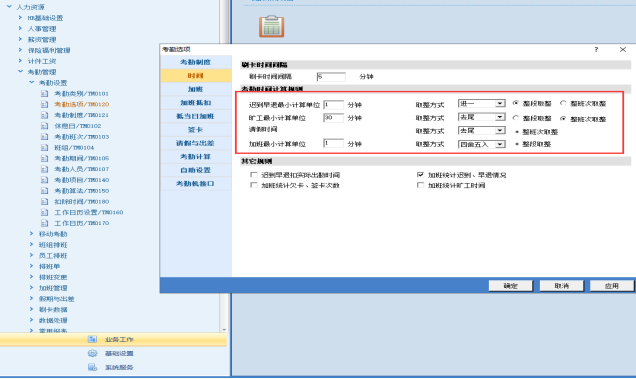Expand the 移动考勤 tree node
Image resolution: width=636 pixels, height=379 pixels.
click(x=32, y=233)
